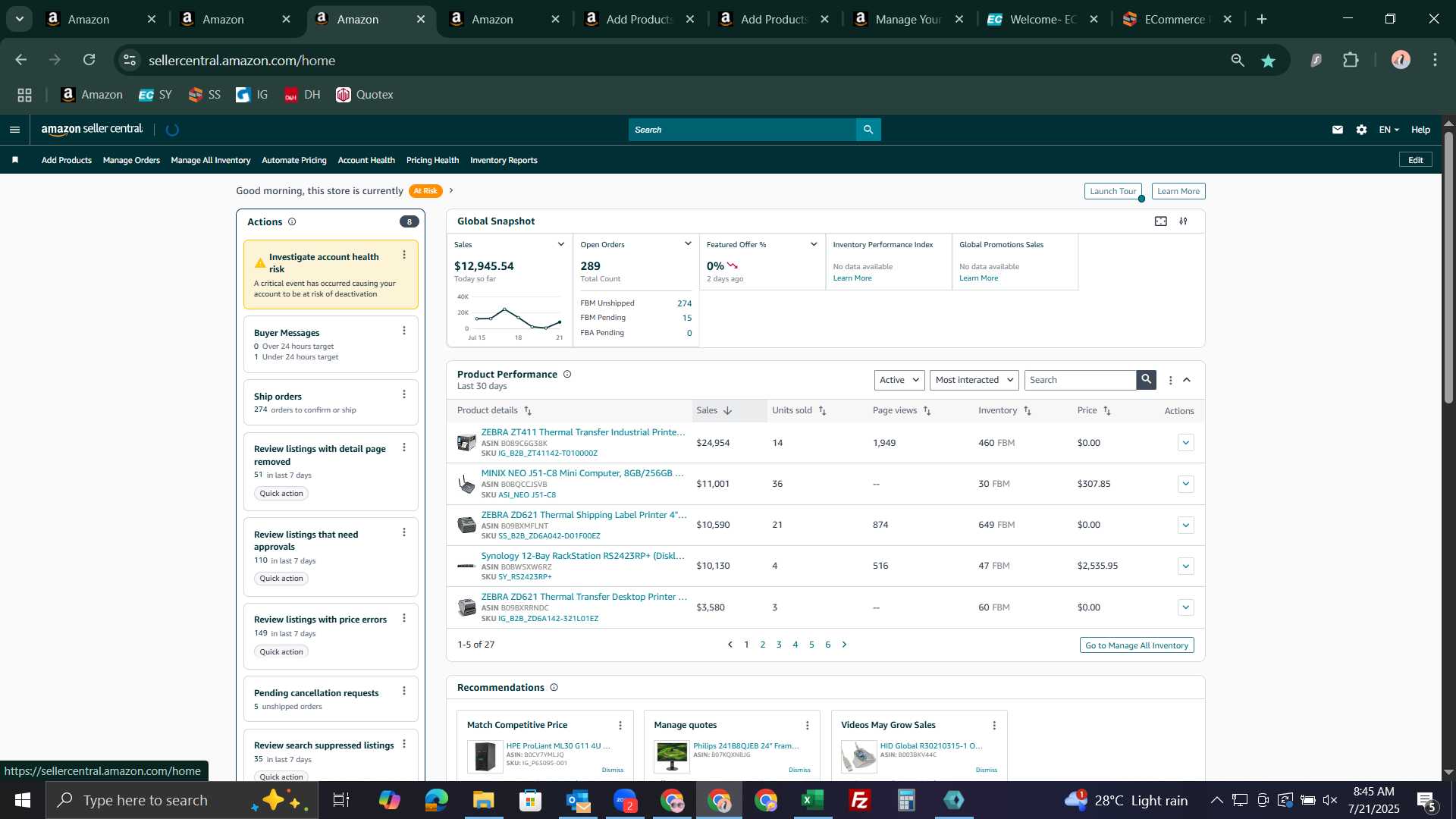Click the Recommendations info icon
The image size is (1456, 819).
554,688
